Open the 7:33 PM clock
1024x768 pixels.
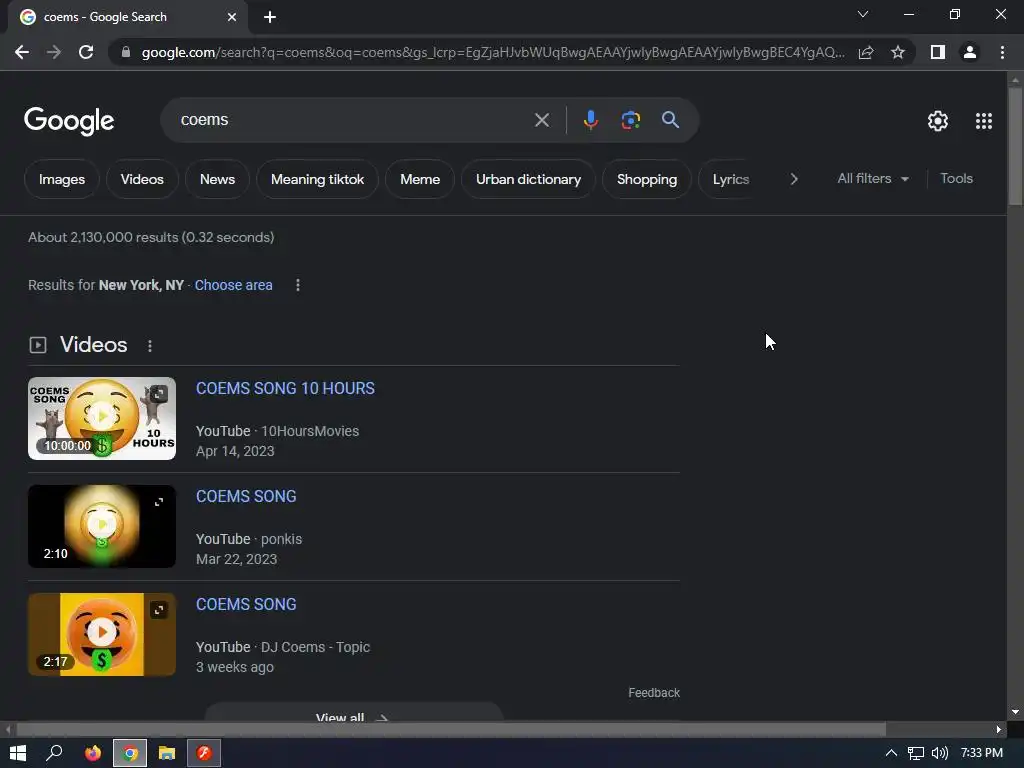point(982,753)
